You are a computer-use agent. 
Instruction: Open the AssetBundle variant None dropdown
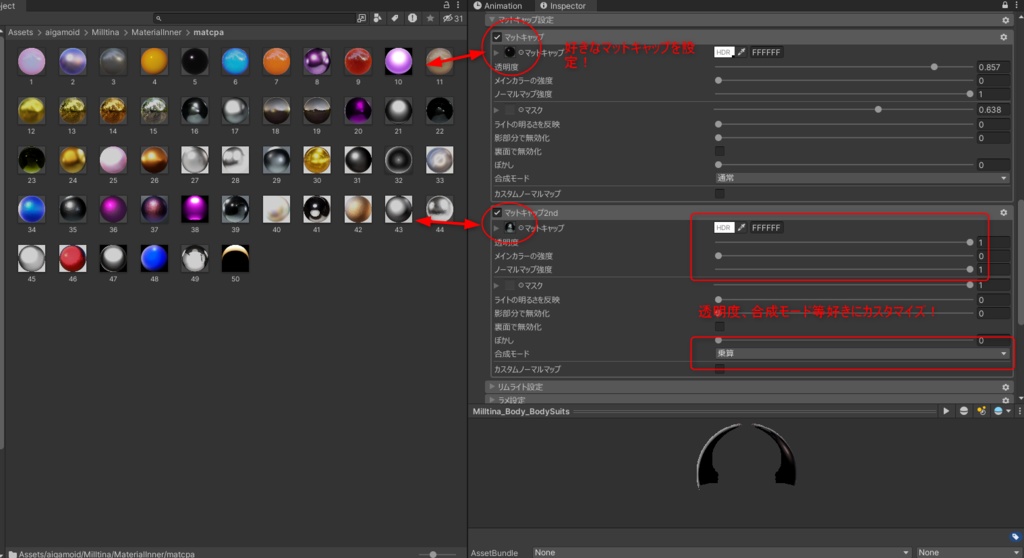[x=969, y=552]
